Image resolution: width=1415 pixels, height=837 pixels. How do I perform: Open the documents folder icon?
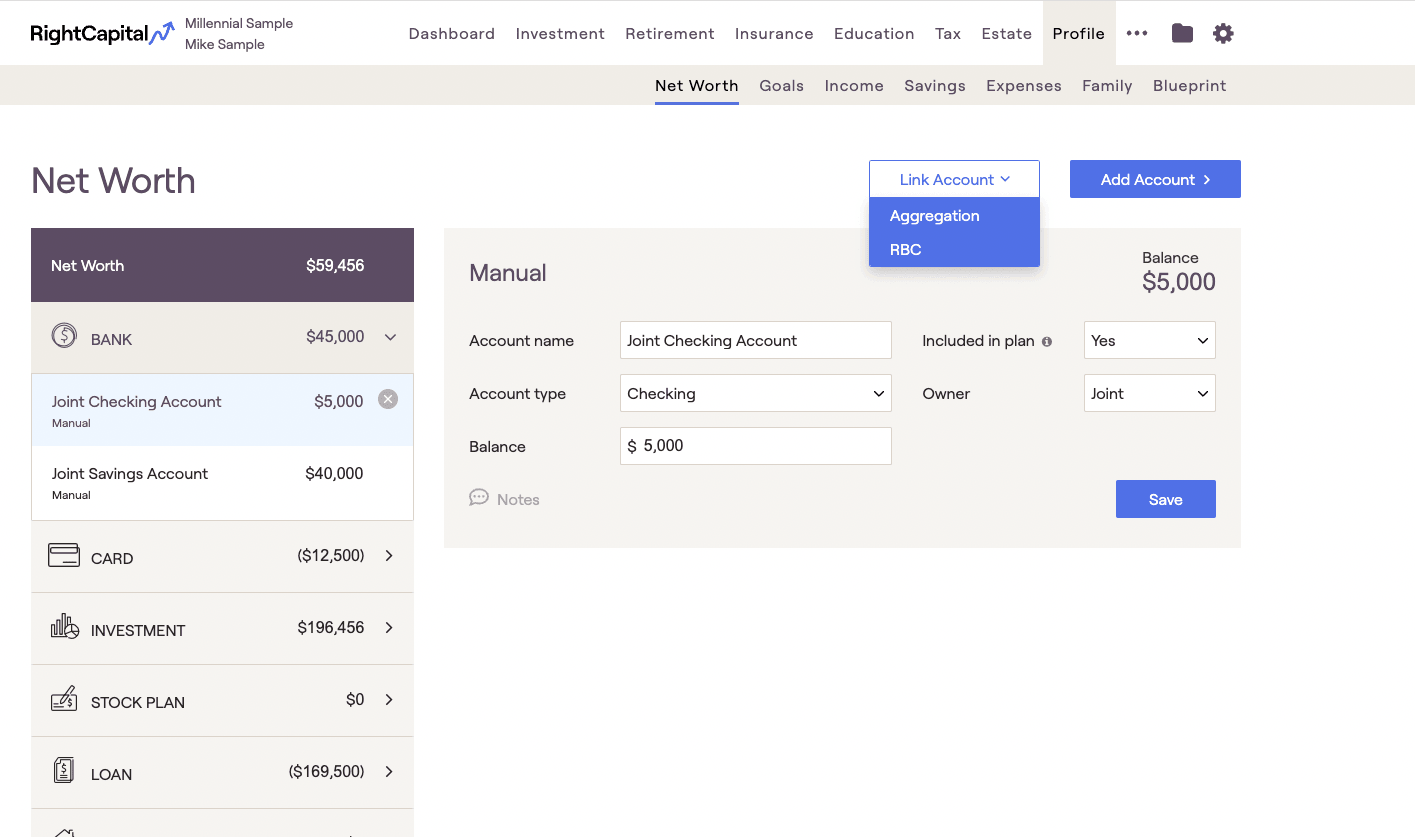(1182, 33)
